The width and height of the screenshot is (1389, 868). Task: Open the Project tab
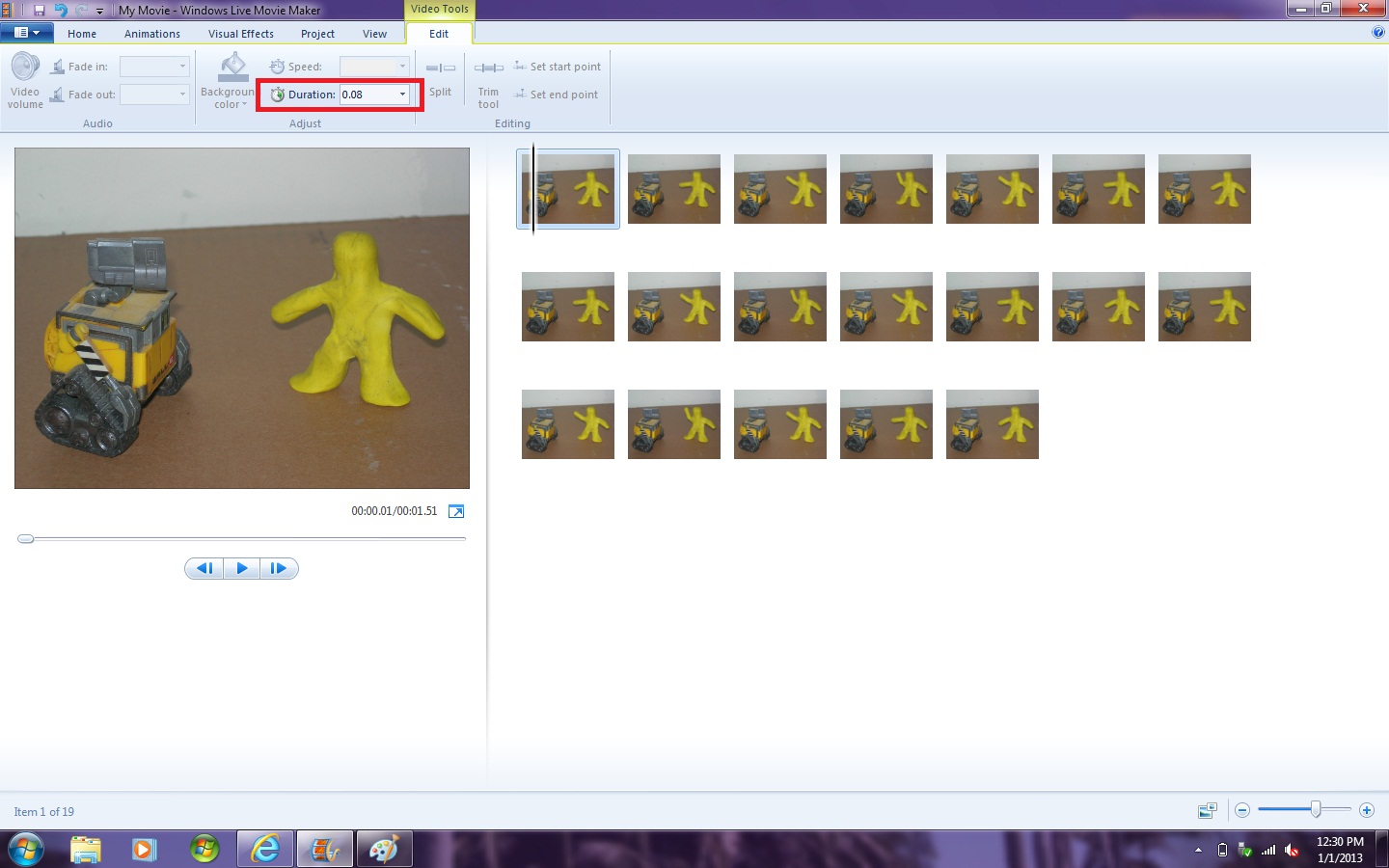coord(317,34)
